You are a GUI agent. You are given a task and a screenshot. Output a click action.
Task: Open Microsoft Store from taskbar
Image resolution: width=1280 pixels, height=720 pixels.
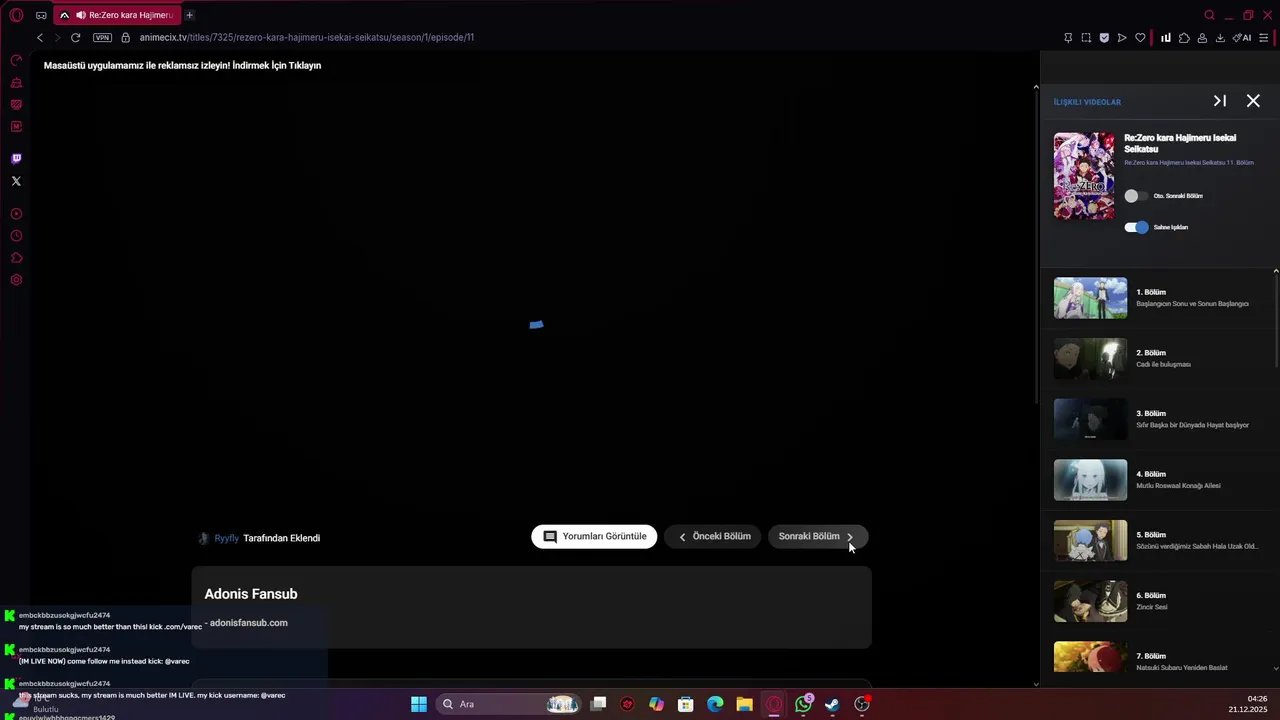click(x=685, y=704)
